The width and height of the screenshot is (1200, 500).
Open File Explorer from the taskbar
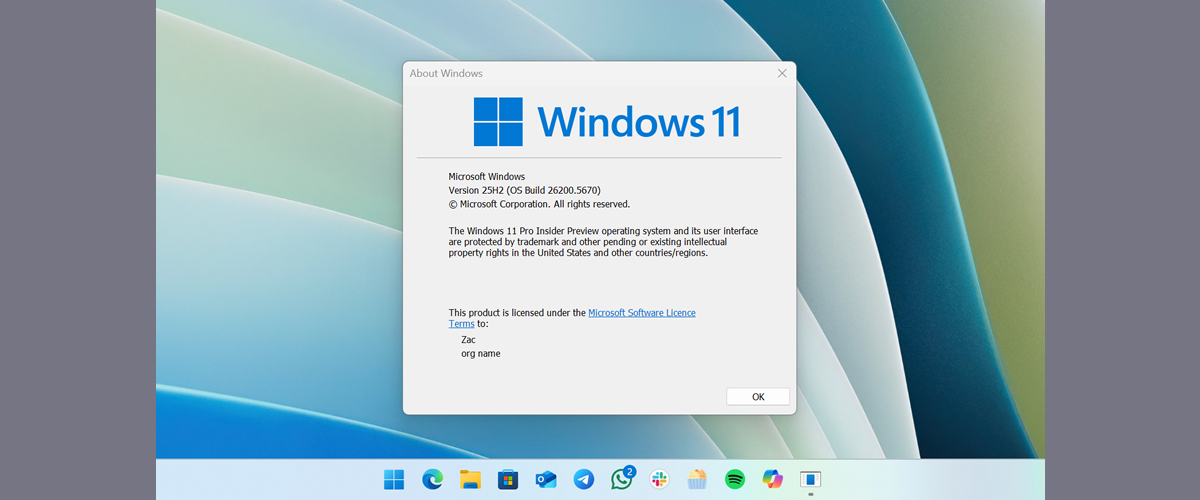[470, 479]
